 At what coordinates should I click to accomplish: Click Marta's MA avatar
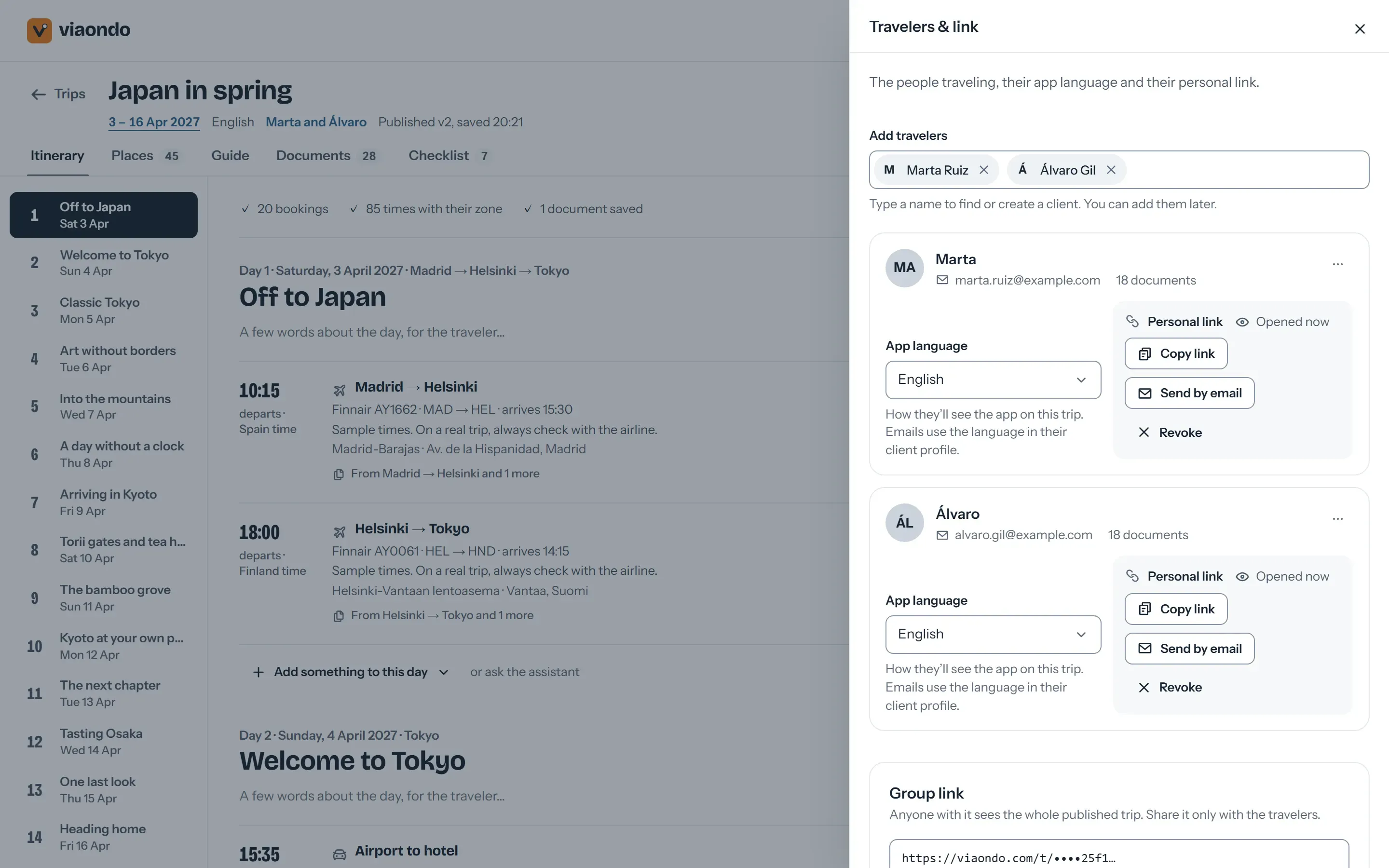point(905,268)
